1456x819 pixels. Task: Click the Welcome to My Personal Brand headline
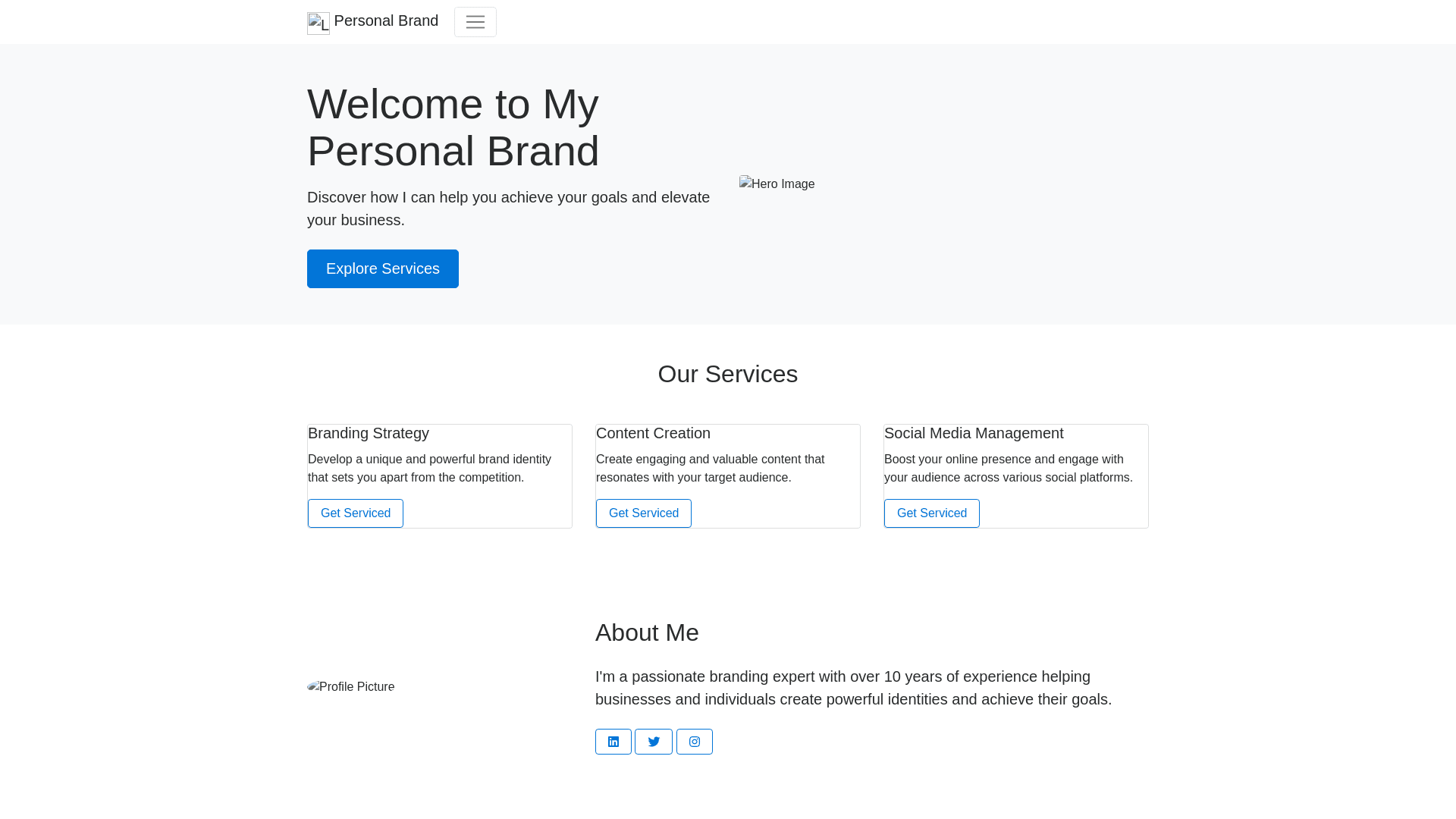point(453,127)
